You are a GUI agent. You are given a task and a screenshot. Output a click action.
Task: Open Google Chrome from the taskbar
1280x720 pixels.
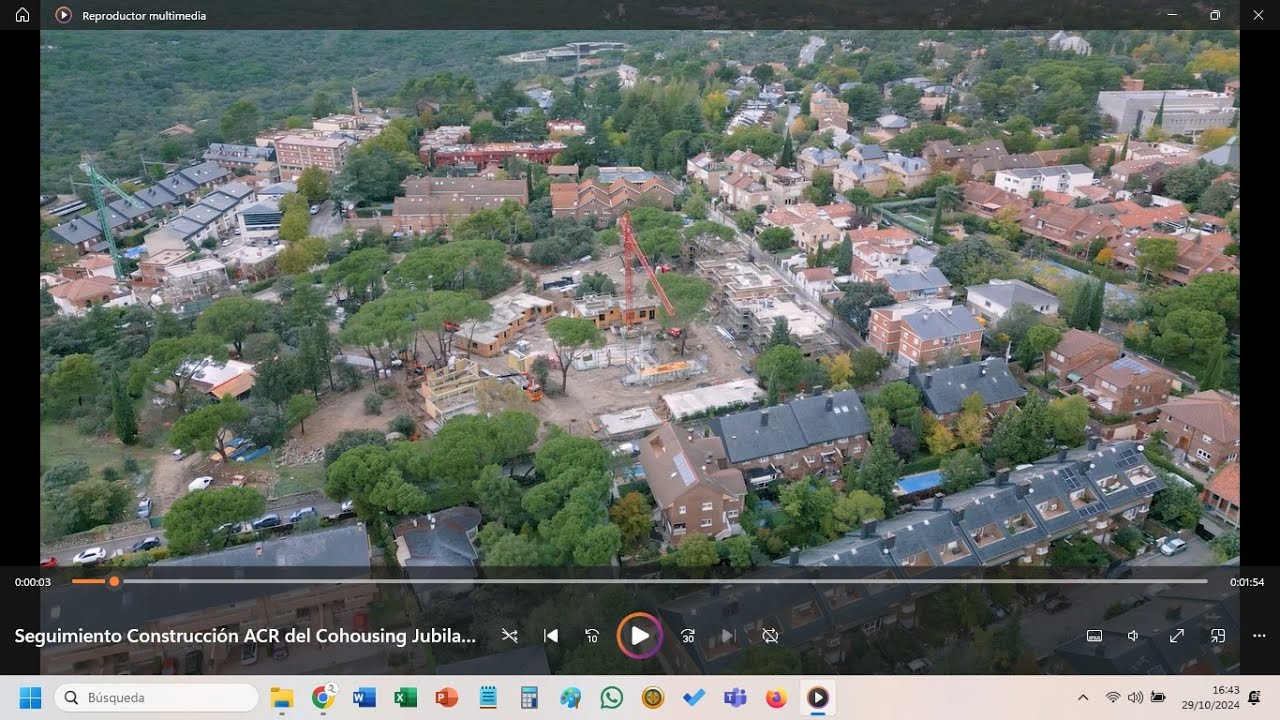click(323, 697)
